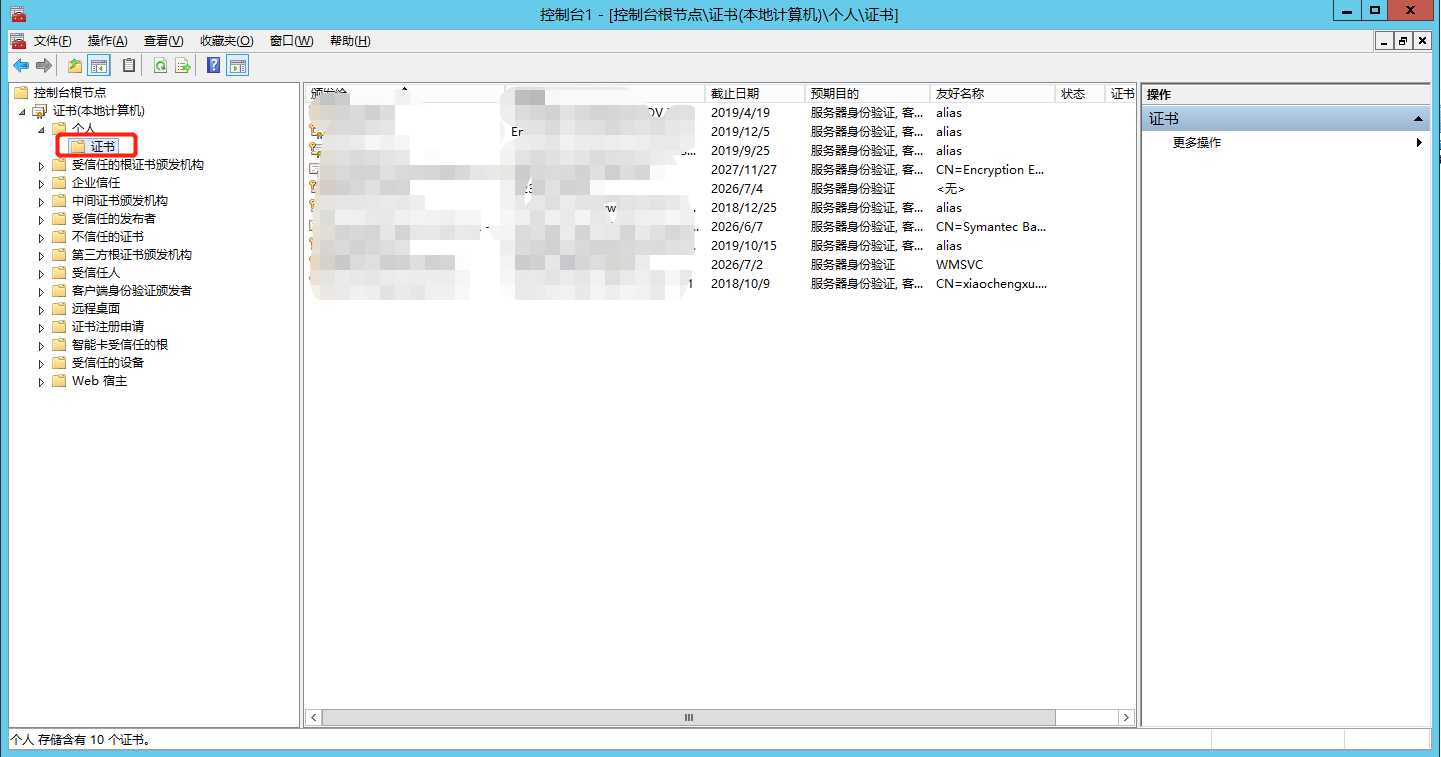The width and height of the screenshot is (1441, 757).
Task: Select the row expiring 2019/10/15
Action: pos(719,246)
